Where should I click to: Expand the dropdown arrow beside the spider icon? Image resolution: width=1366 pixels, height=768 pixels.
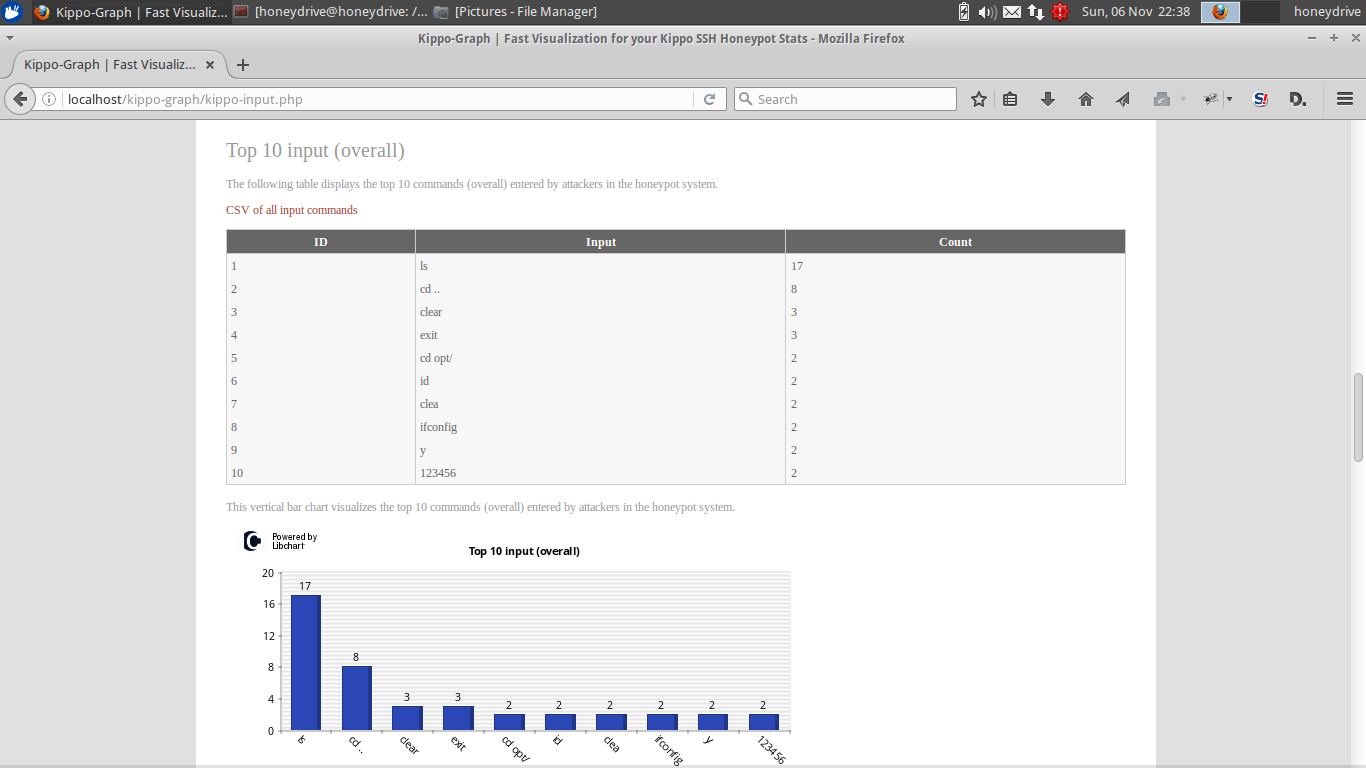1229,99
